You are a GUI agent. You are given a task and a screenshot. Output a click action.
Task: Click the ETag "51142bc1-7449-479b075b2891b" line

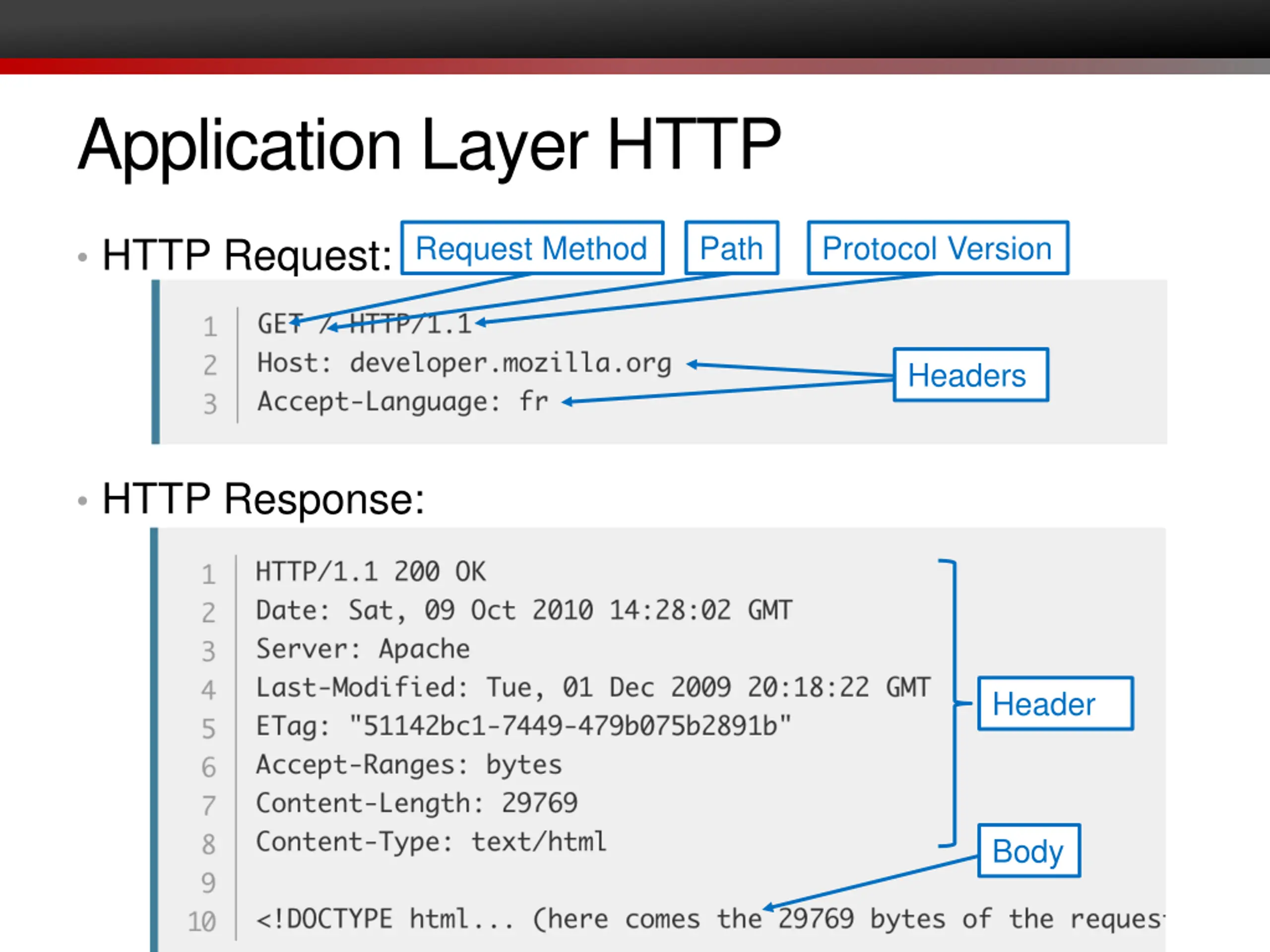(523, 726)
